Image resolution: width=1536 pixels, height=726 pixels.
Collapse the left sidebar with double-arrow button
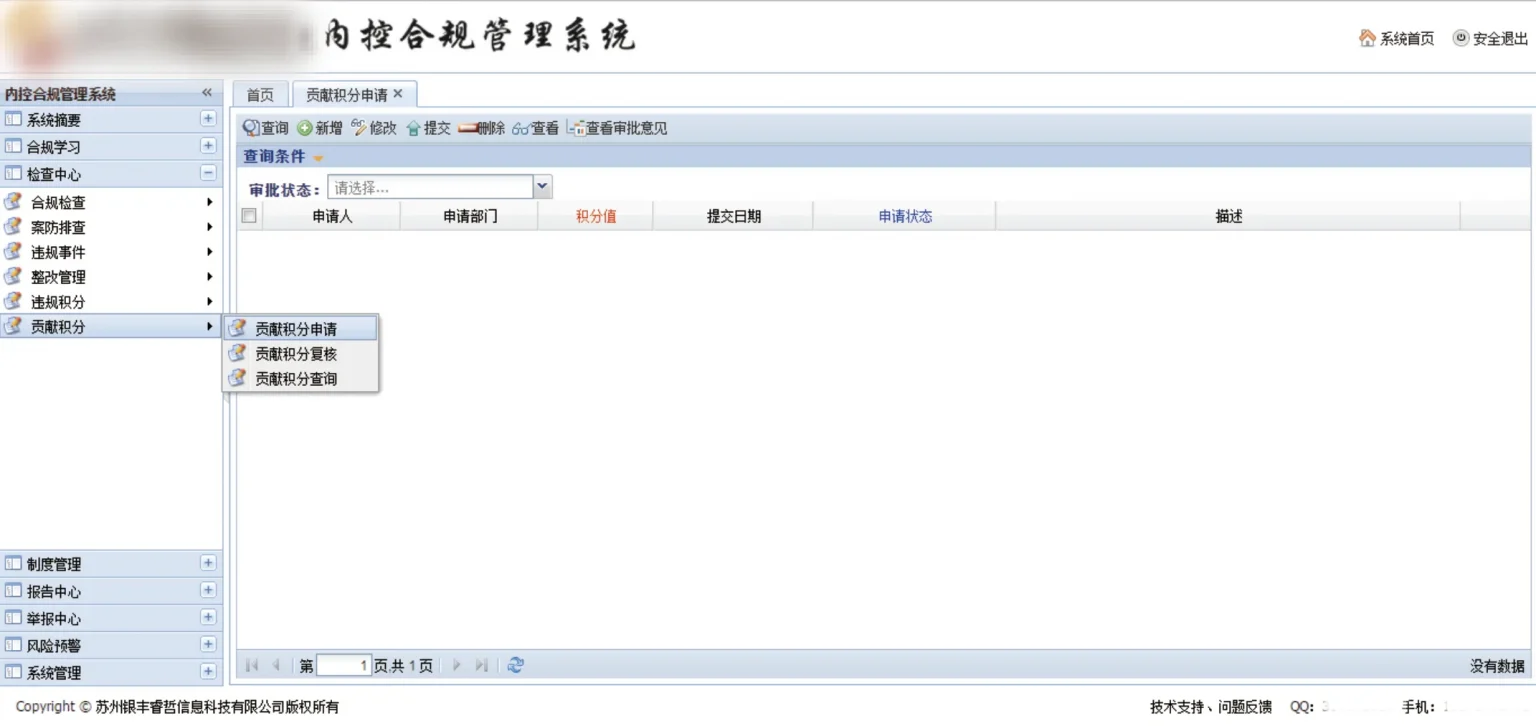(207, 93)
